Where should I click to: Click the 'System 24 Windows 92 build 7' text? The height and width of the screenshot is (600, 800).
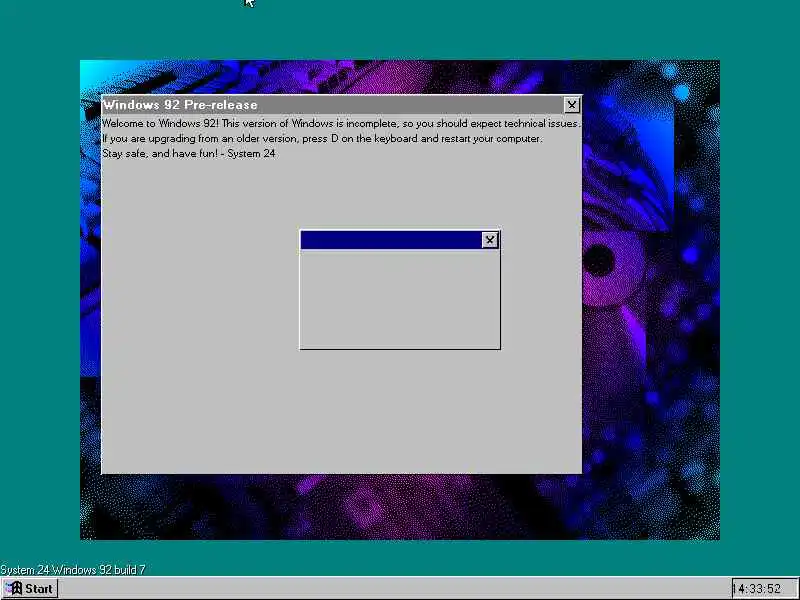coord(73,569)
